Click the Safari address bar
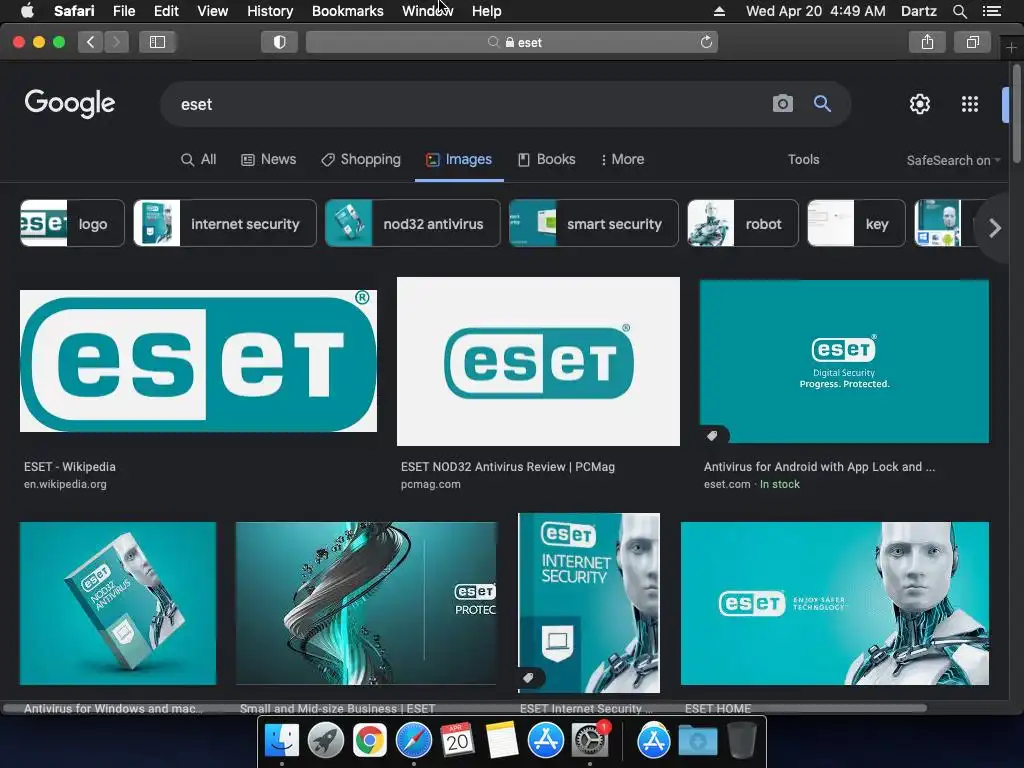Viewport: 1024px width, 768px height. click(512, 42)
